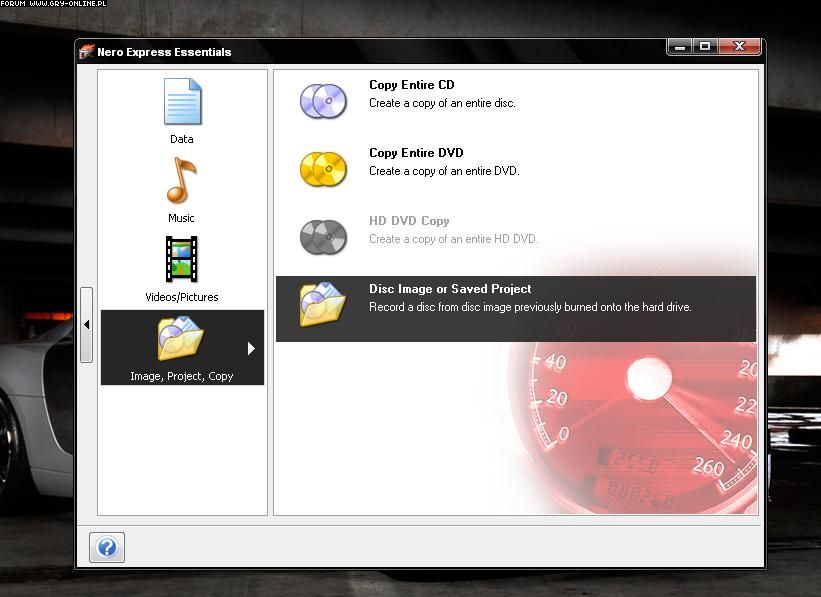Select the Music note icon

coord(181,180)
